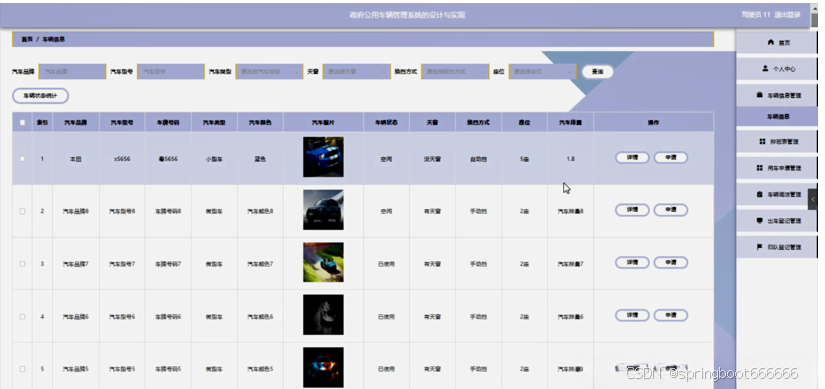The height and width of the screenshot is (389, 825).
Task: Click the 汽车排量7 cell in row 3
Action: pos(570,264)
